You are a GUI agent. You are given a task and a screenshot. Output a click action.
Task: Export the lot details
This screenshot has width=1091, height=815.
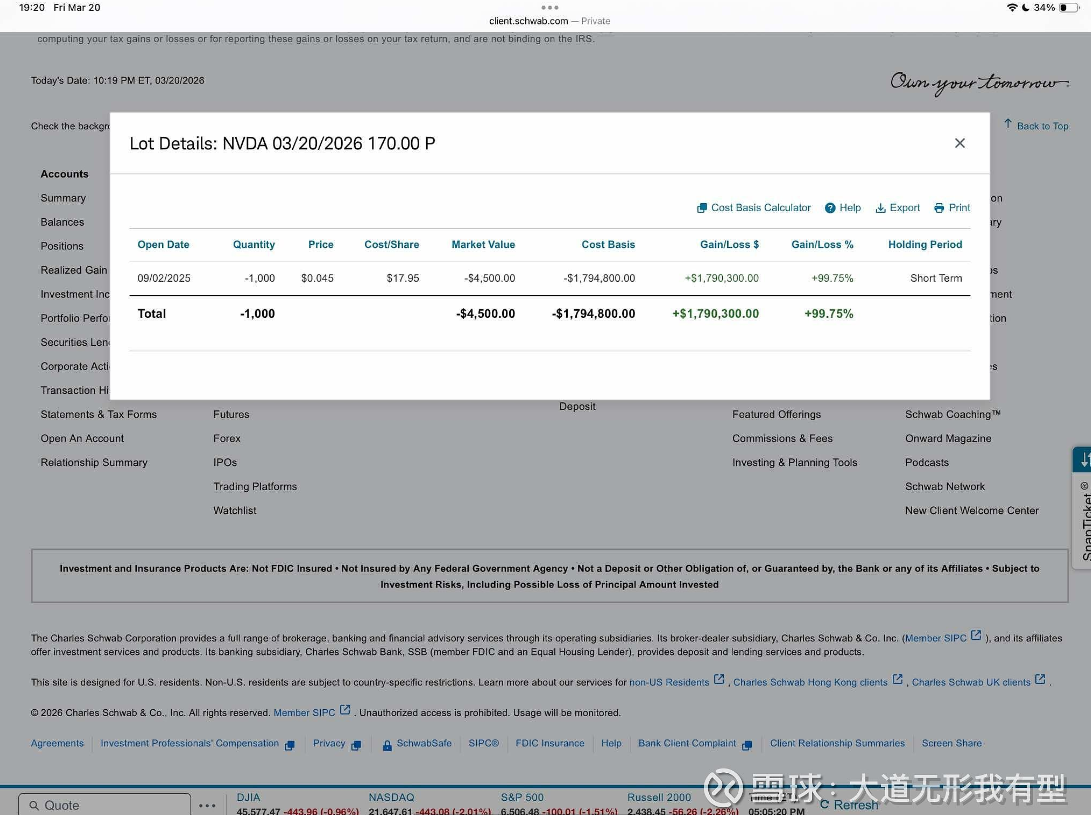[x=897, y=208]
